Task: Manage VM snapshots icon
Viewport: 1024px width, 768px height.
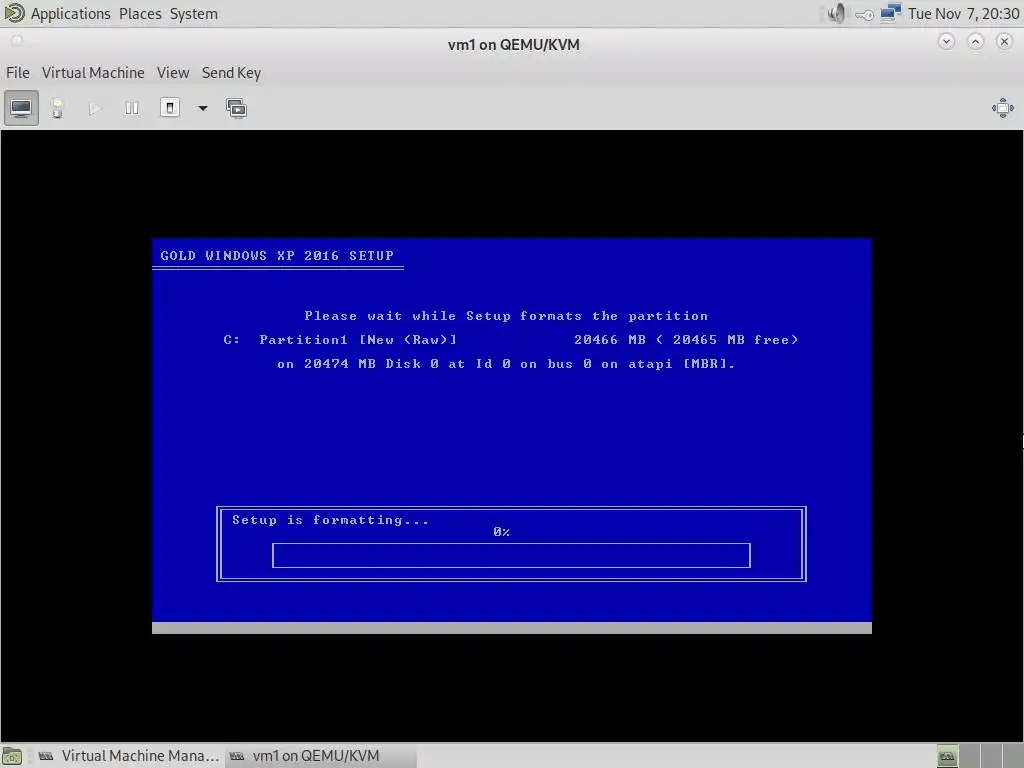Action: [236, 108]
